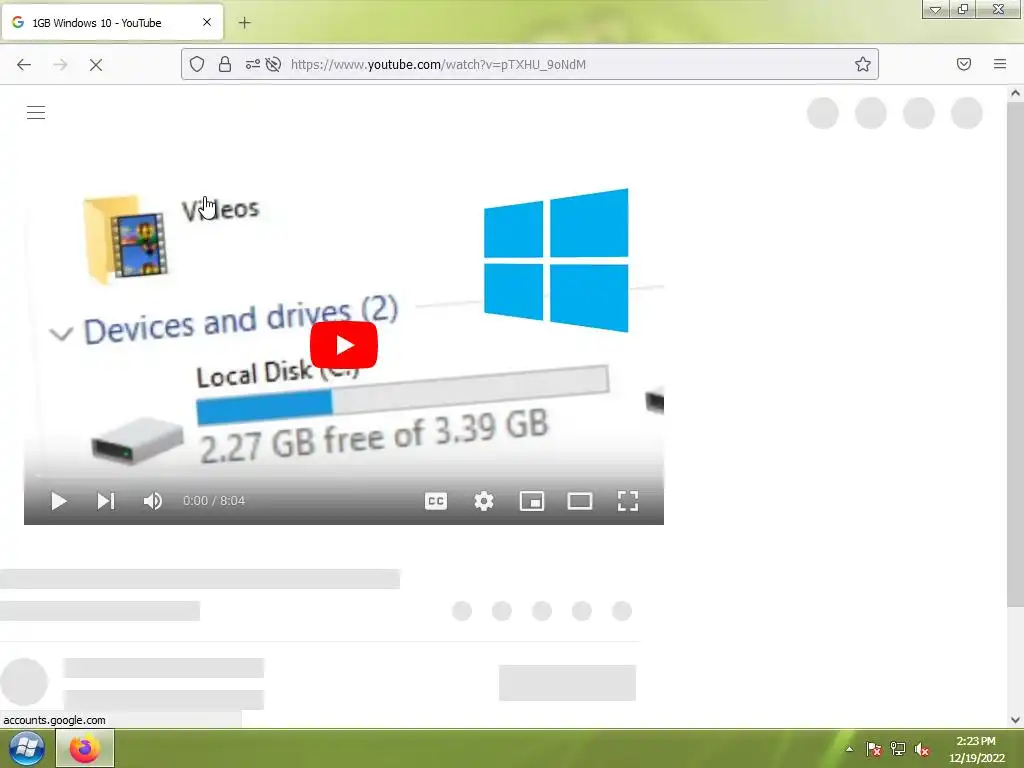Open network status tray icon
The width and height of the screenshot is (1024, 768).
tap(898, 749)
